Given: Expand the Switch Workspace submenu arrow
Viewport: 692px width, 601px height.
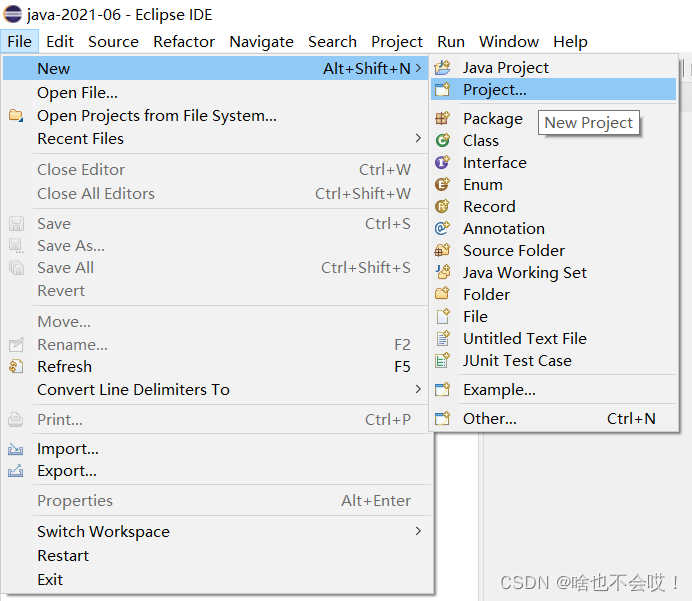Looking at the screenshot, I should click(x=418, y=531).
